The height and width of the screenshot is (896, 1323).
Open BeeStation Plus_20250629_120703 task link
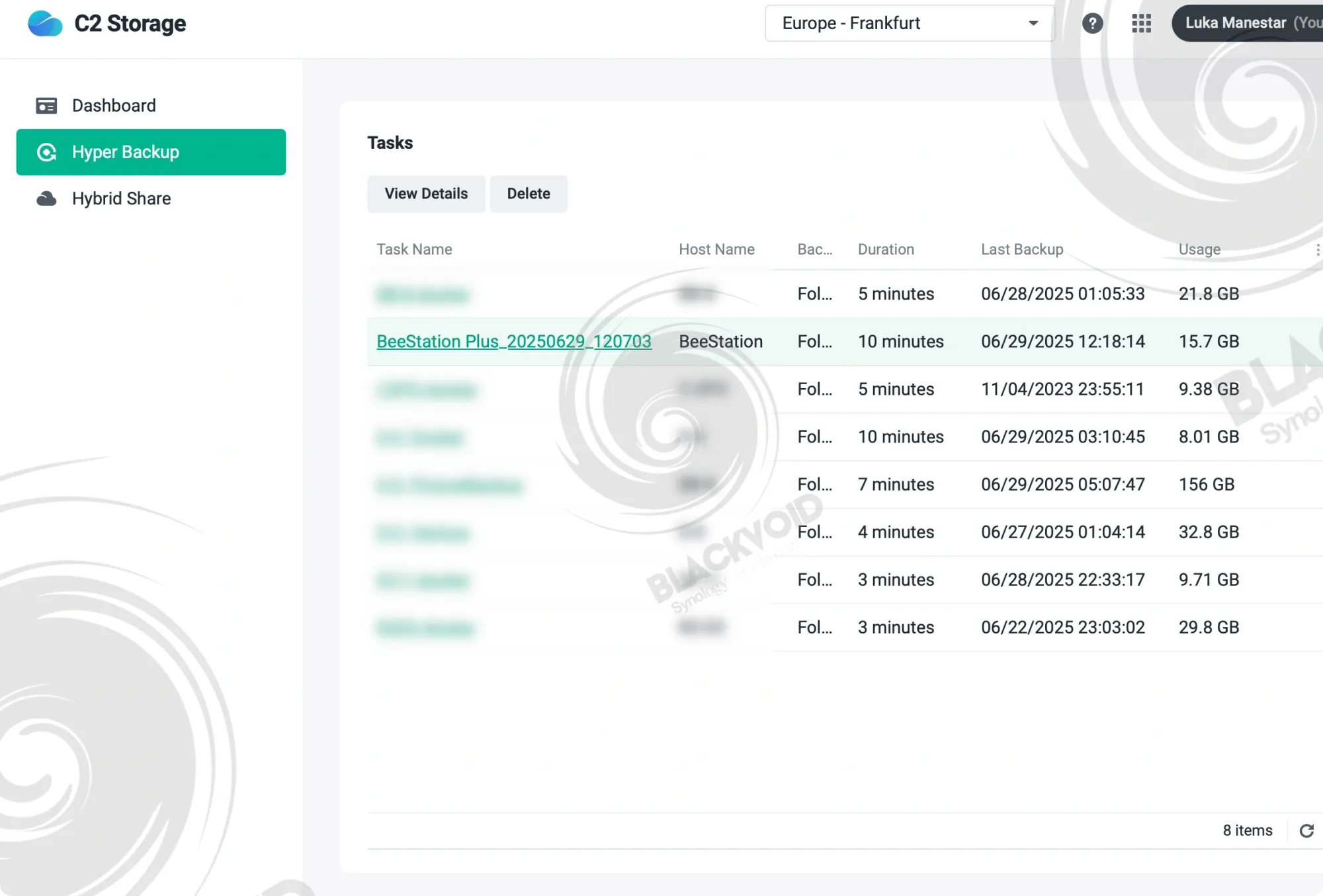(514, 341)
